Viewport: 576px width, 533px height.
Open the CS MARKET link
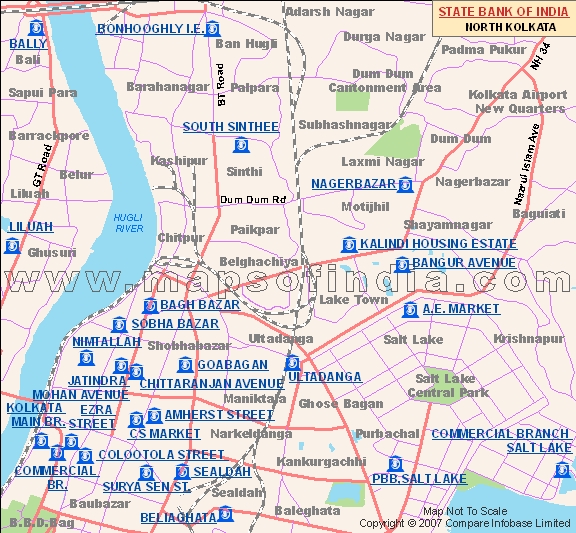pos(165,434)
